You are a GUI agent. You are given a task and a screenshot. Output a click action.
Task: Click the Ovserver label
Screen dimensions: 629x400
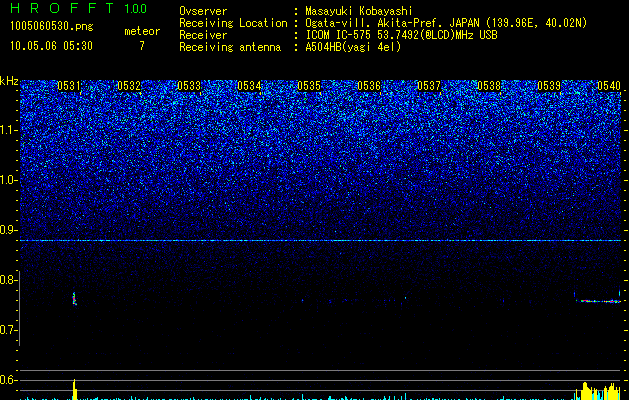[203, 11]
